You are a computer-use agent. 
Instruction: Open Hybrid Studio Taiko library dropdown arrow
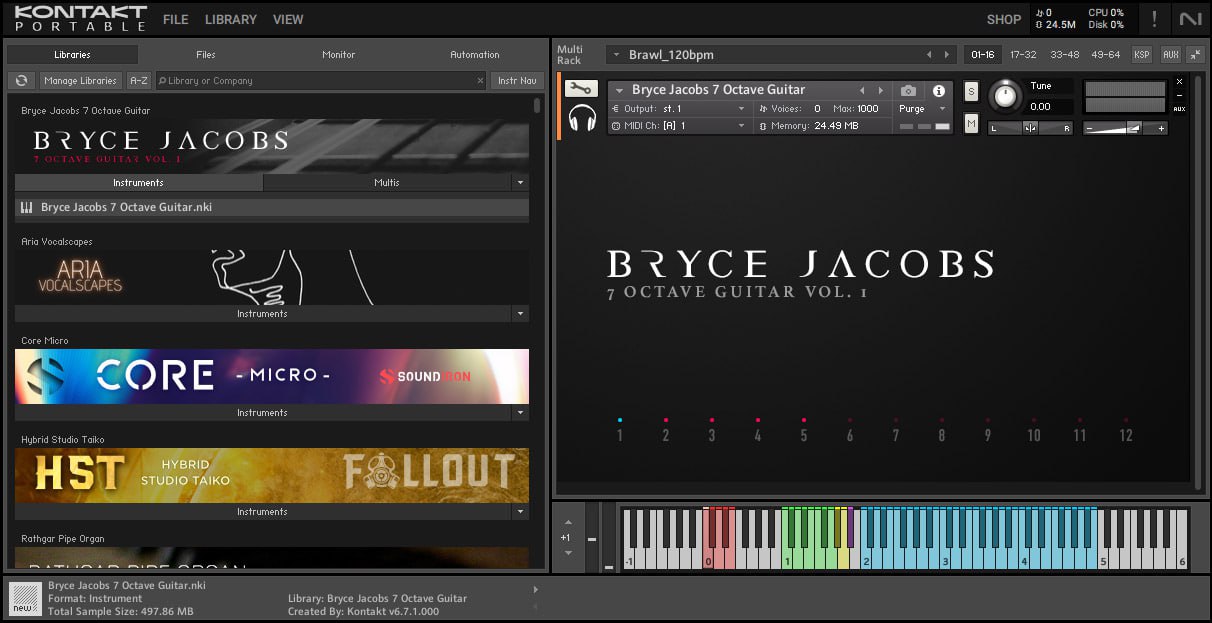point(519,512)
